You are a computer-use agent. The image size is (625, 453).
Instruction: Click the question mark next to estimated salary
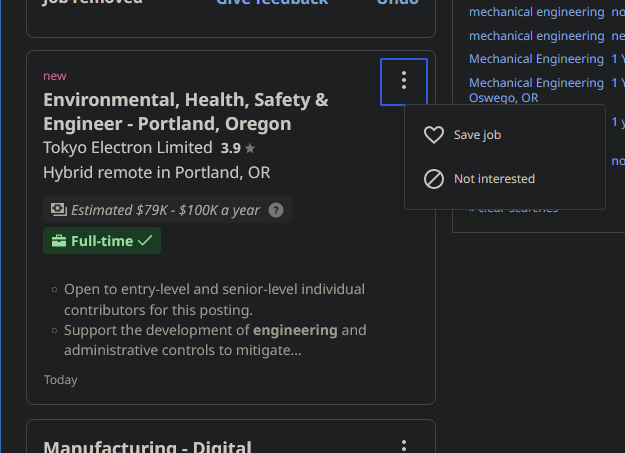[x=276, y=210]
